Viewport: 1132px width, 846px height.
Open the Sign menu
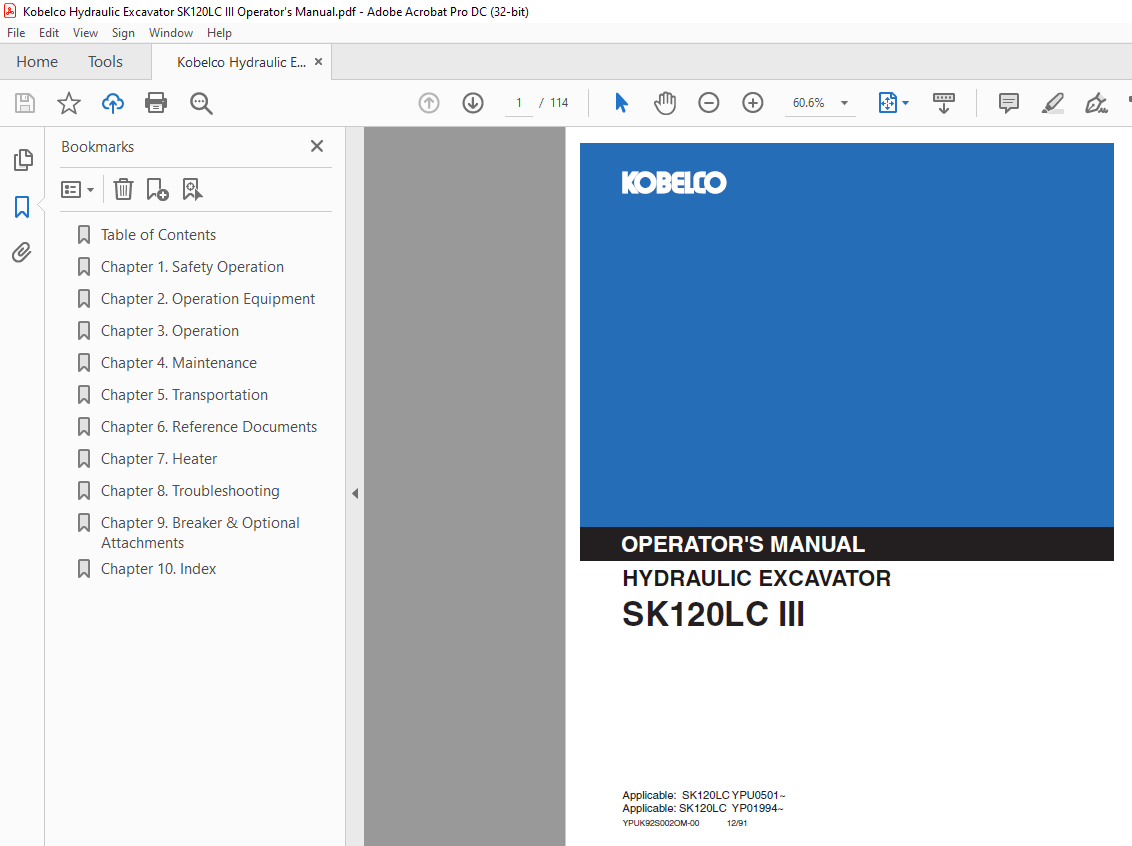(123, 33)
